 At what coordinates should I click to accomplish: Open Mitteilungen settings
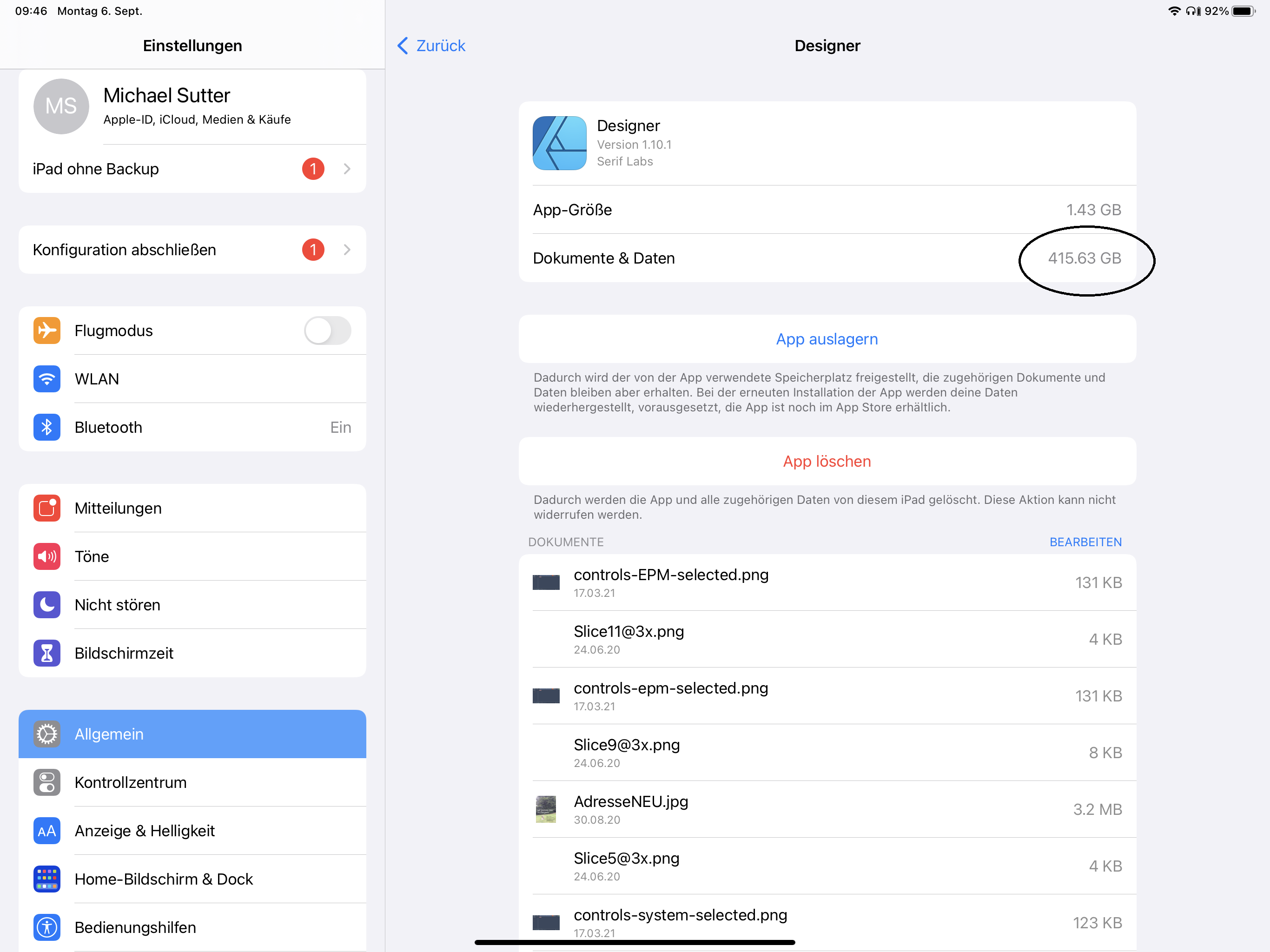[192, 508]
